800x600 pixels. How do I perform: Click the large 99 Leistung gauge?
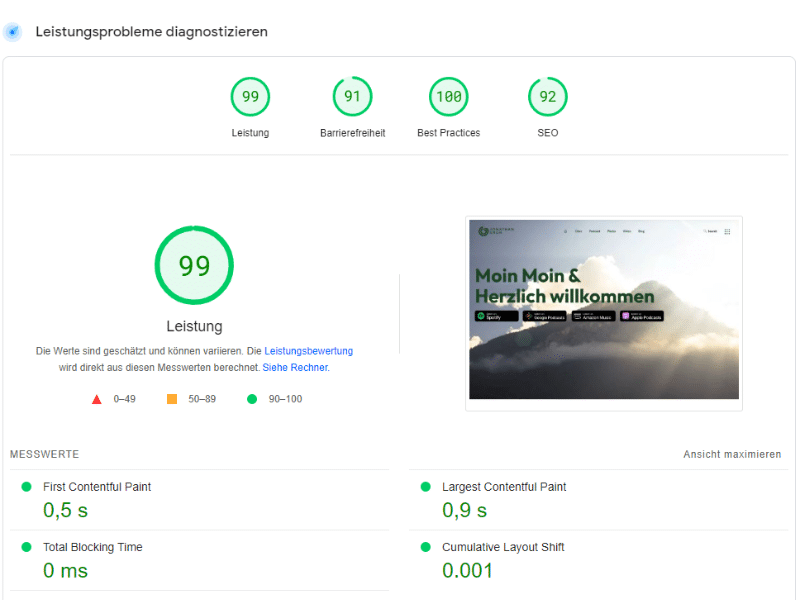pos(194,266)
